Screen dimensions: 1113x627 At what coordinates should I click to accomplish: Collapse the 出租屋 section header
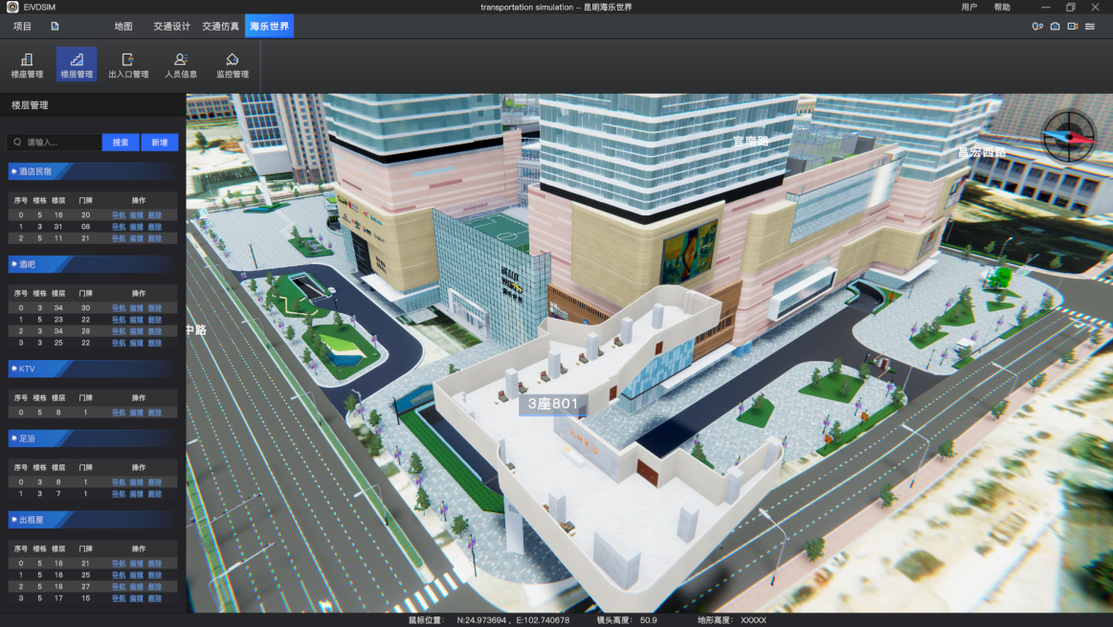[x=92, y=520]
